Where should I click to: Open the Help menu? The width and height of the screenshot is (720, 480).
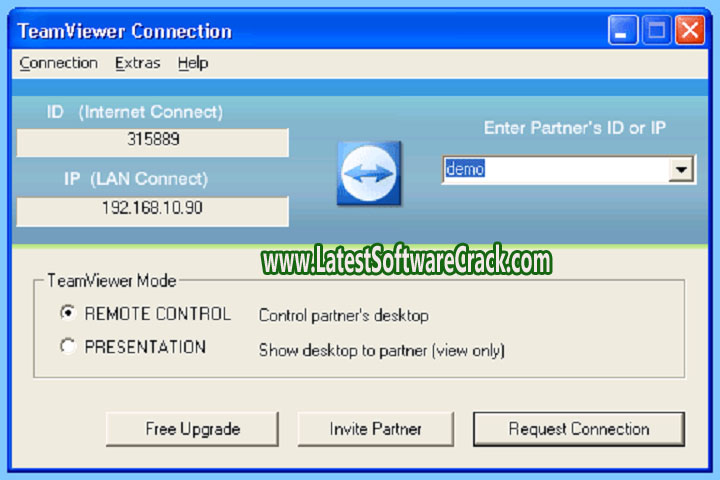pyautogui.click(x=193, y=63)
